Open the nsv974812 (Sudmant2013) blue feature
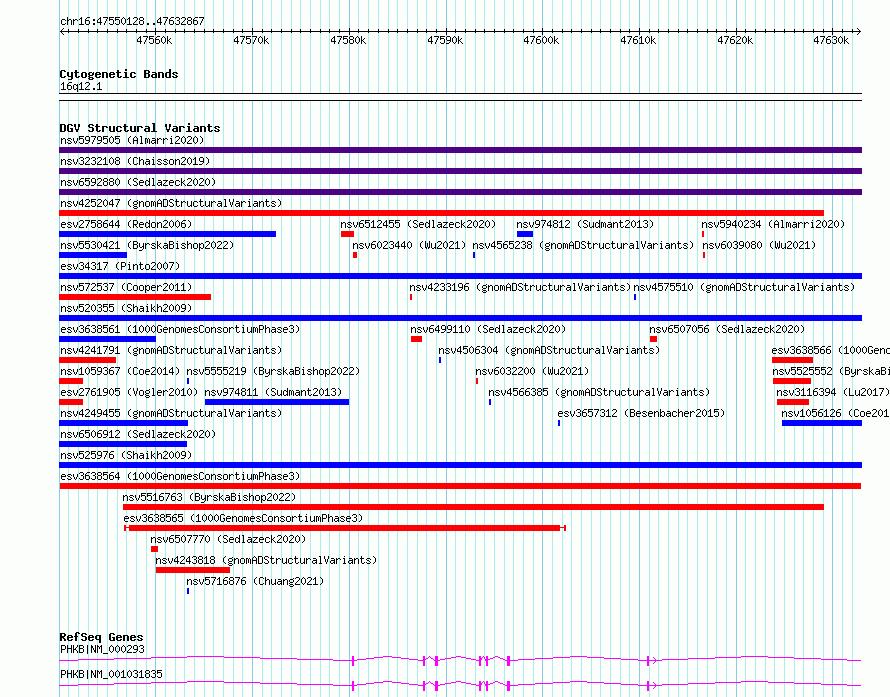The width and height of the screenshot is (890, 697). pos(525,234)
